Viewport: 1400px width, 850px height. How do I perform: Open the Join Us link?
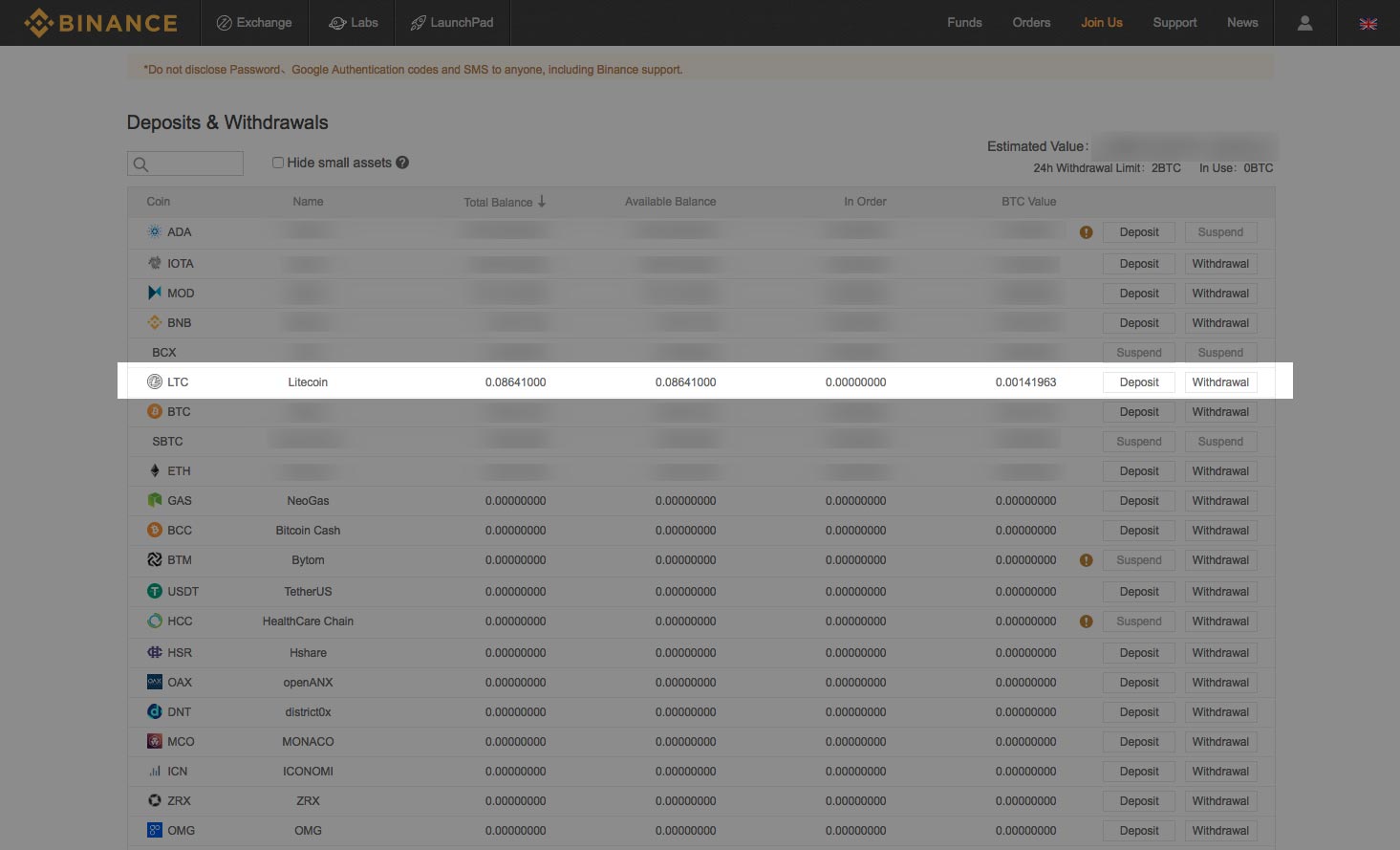[x=1102, y=23]
